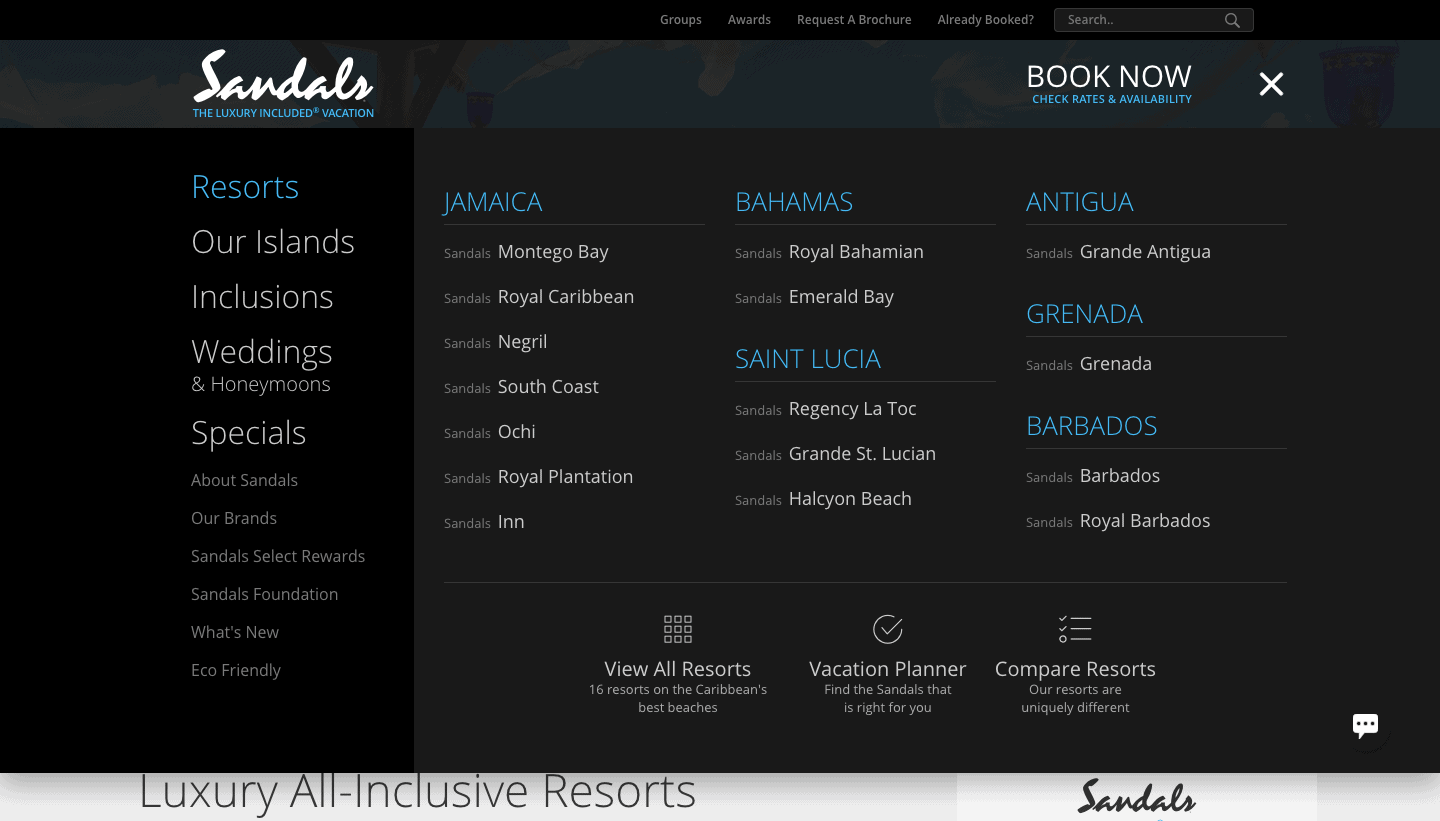Open Sandals Royal Caribbean resort

coord(539,297)
